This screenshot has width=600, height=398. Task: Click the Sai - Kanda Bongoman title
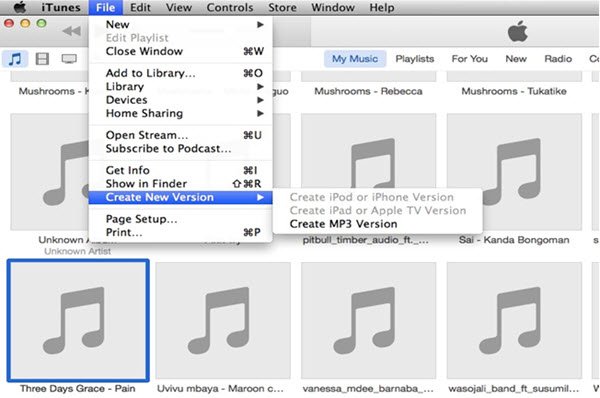pos(514,240)
